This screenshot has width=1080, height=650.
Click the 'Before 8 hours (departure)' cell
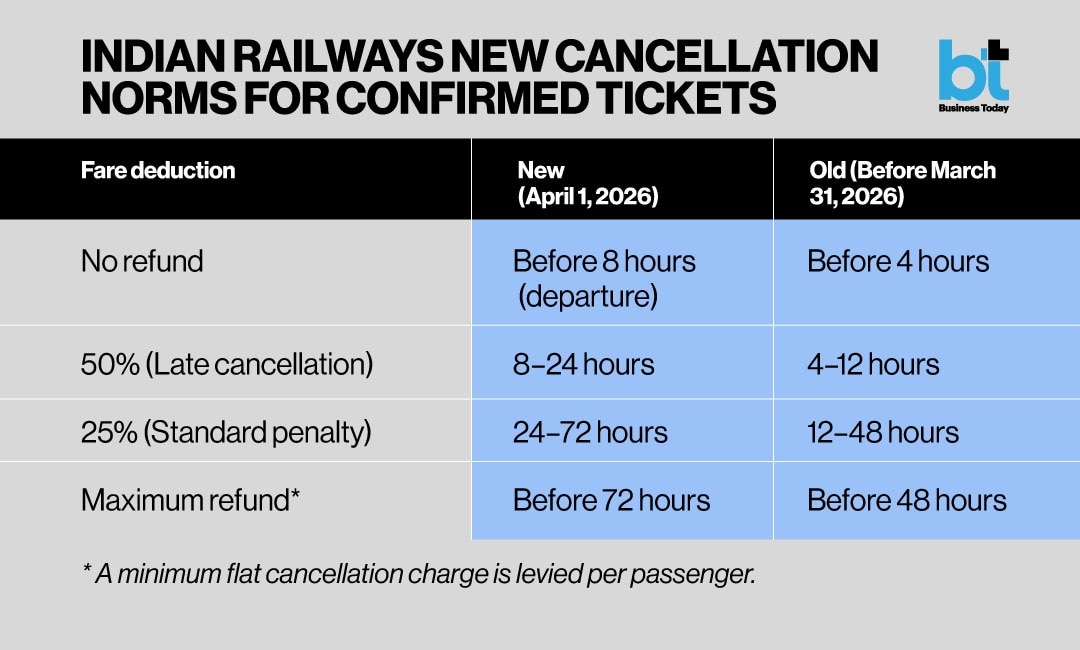[x=603, y=278]
